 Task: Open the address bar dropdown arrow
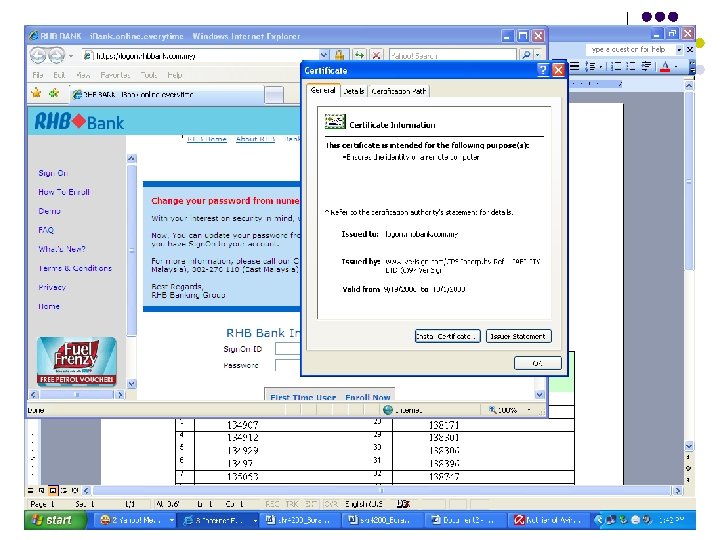coord(324,56)
